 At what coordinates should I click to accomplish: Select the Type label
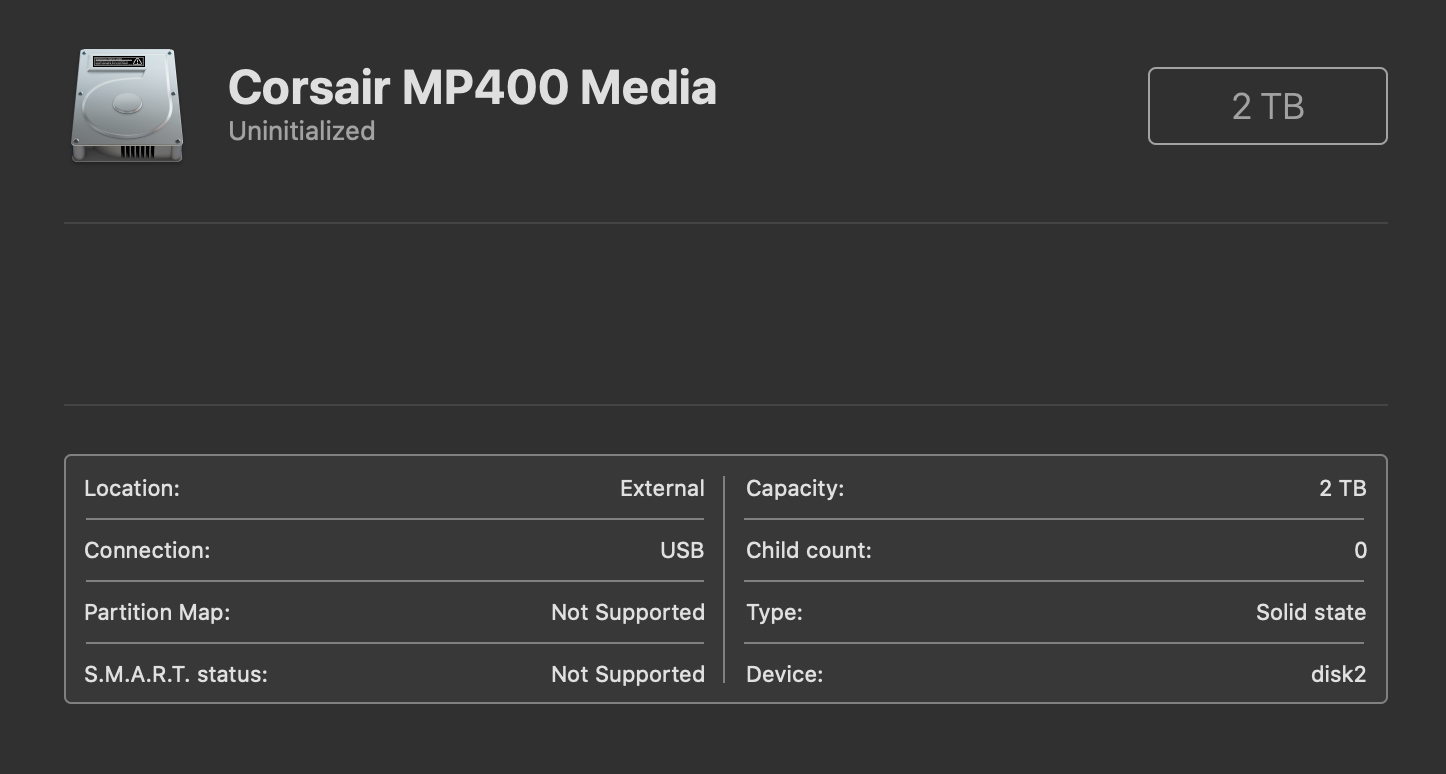point(774,612)
